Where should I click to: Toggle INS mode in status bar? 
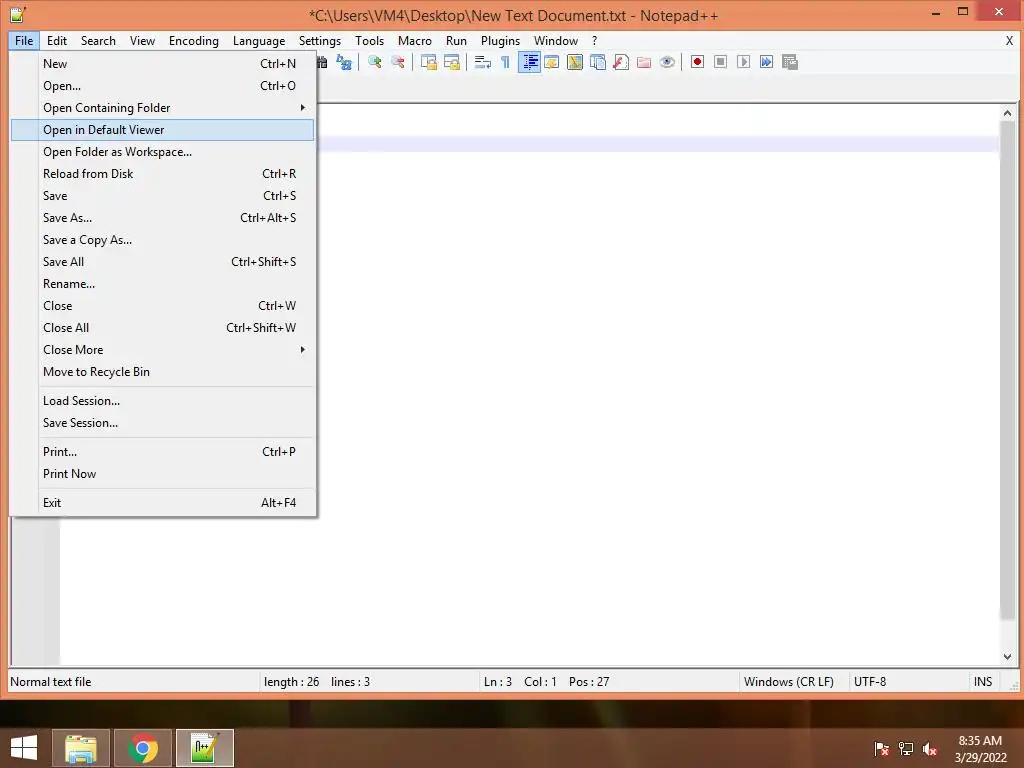click(x=983, y=682)
